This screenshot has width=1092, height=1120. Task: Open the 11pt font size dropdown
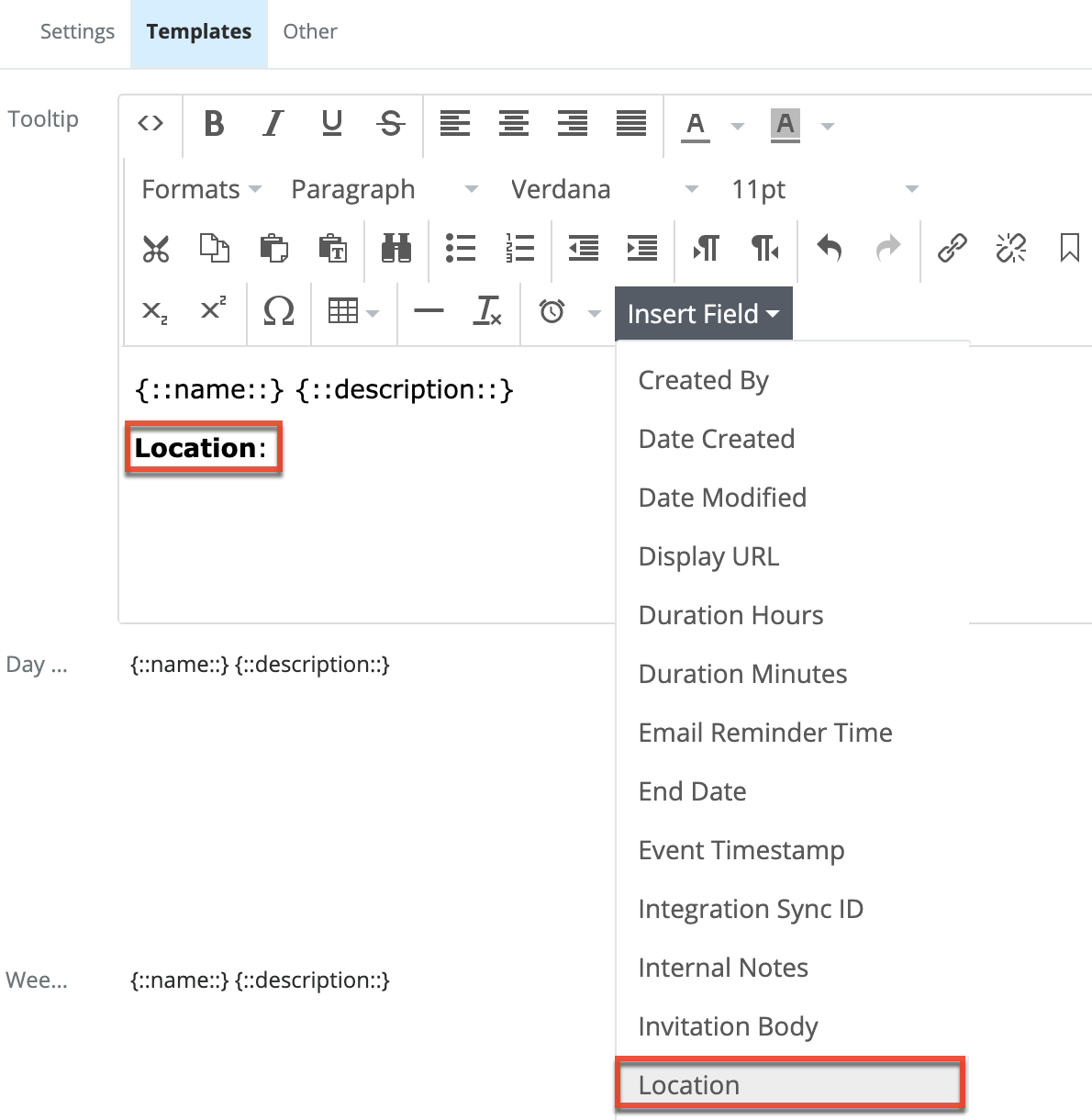coord(823,189)
